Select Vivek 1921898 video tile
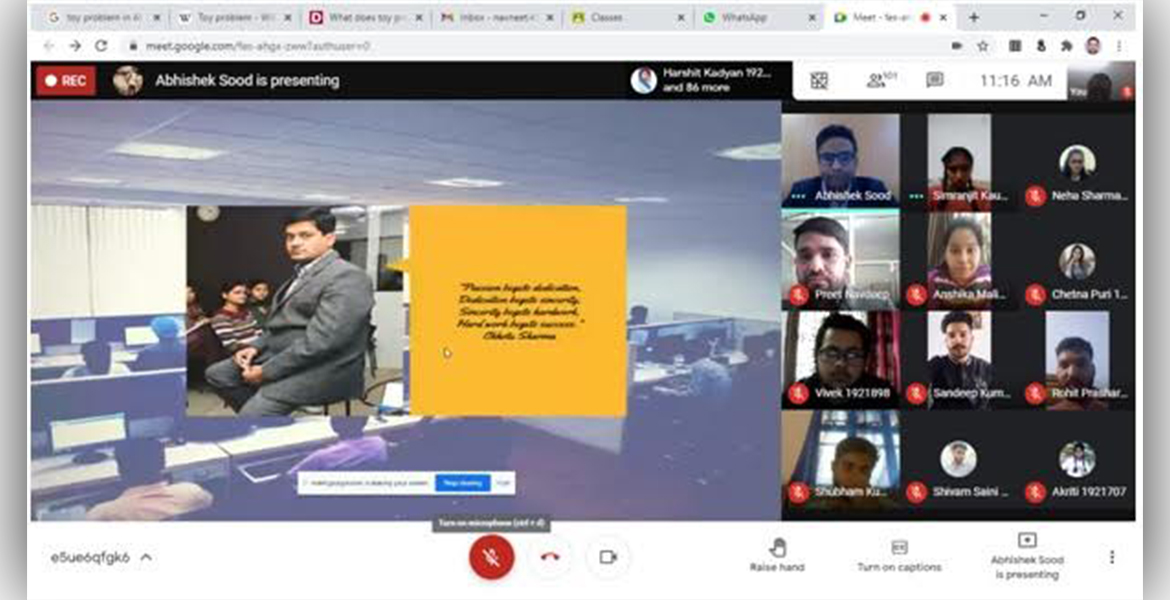This screenshot has height=600, width=1170. [x=840, y=360]
